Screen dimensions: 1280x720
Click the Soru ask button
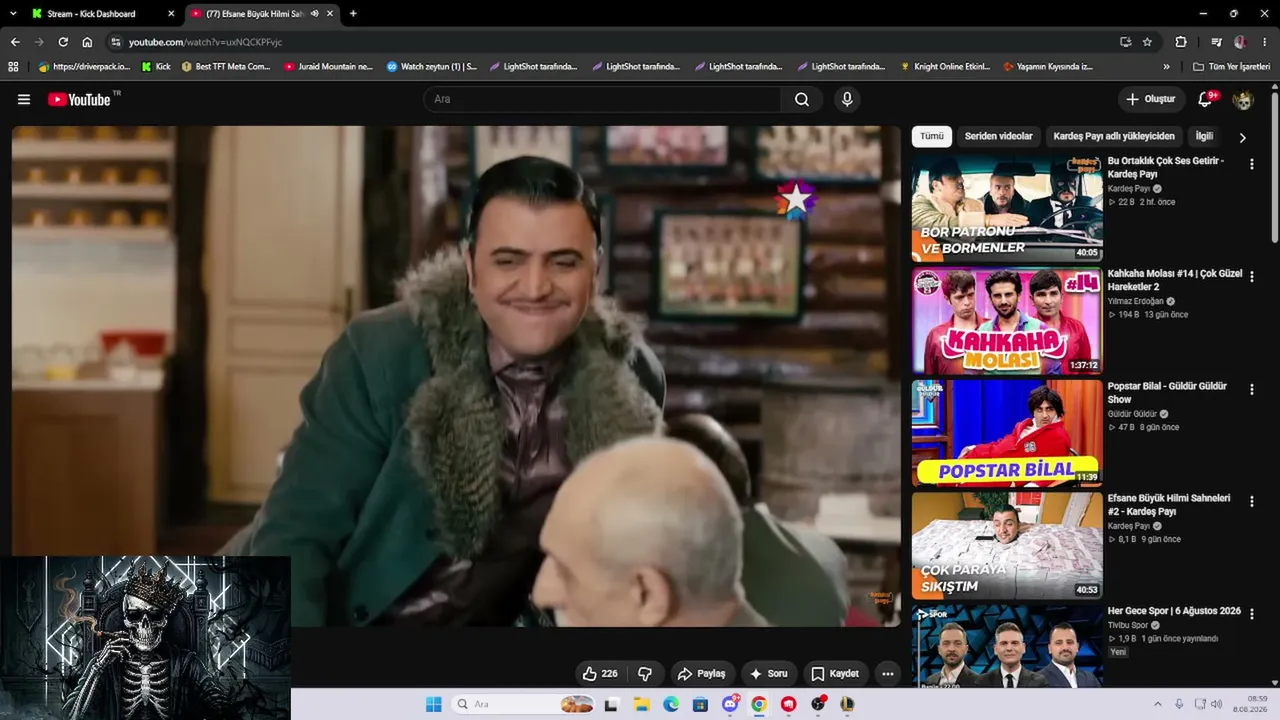[768, 674]
